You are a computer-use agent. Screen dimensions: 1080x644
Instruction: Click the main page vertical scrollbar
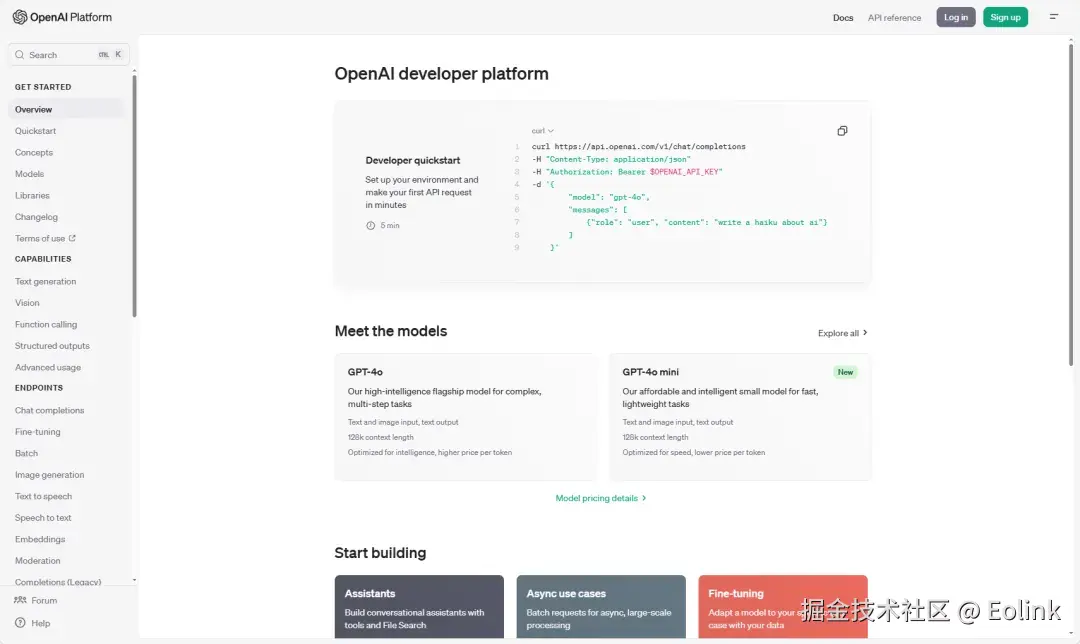(x=1071, y=205)
